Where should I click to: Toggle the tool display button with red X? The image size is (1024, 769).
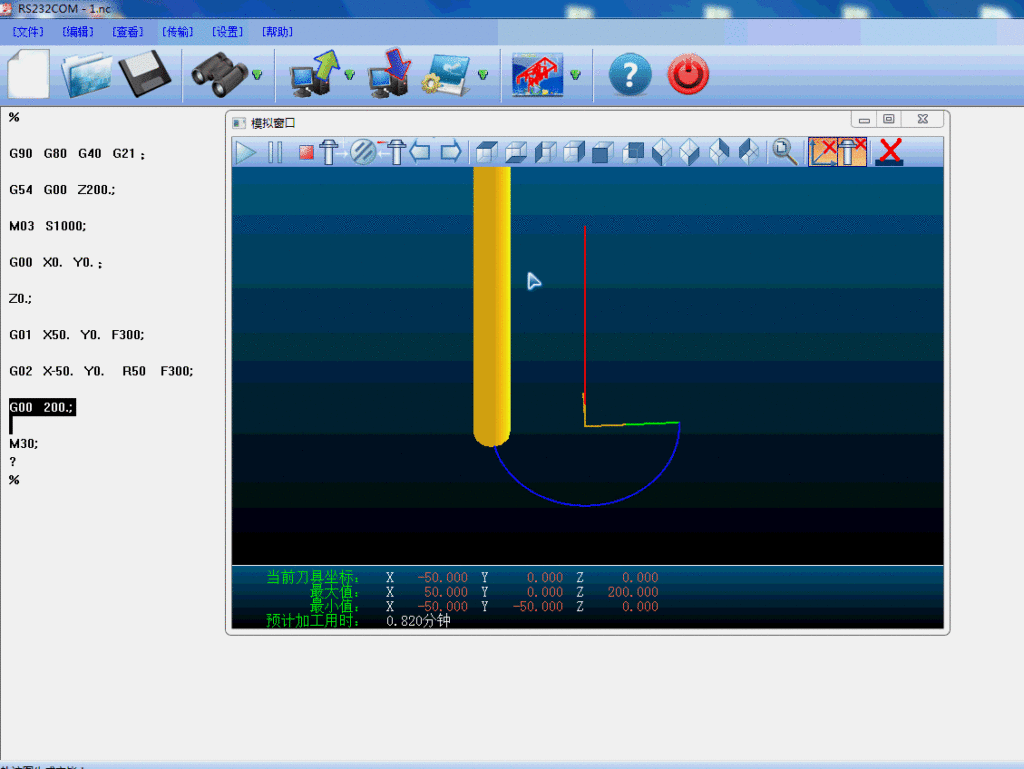click(x=852, y=152)
